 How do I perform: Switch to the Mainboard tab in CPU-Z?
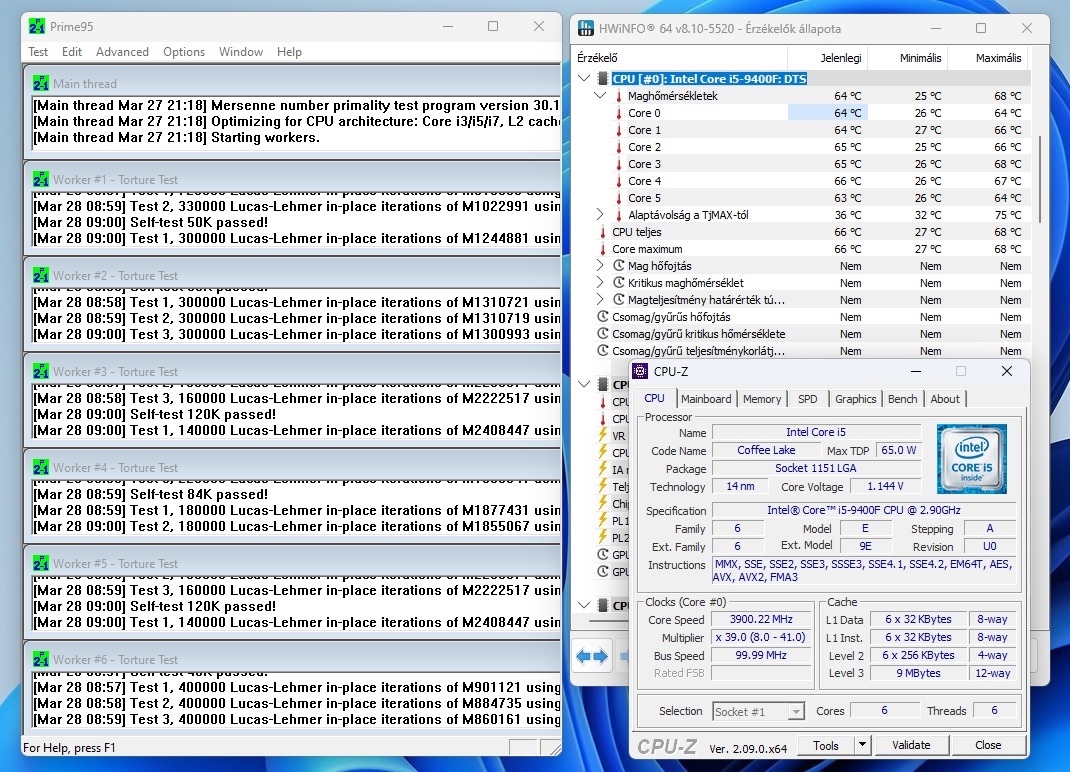coord(706,399)
